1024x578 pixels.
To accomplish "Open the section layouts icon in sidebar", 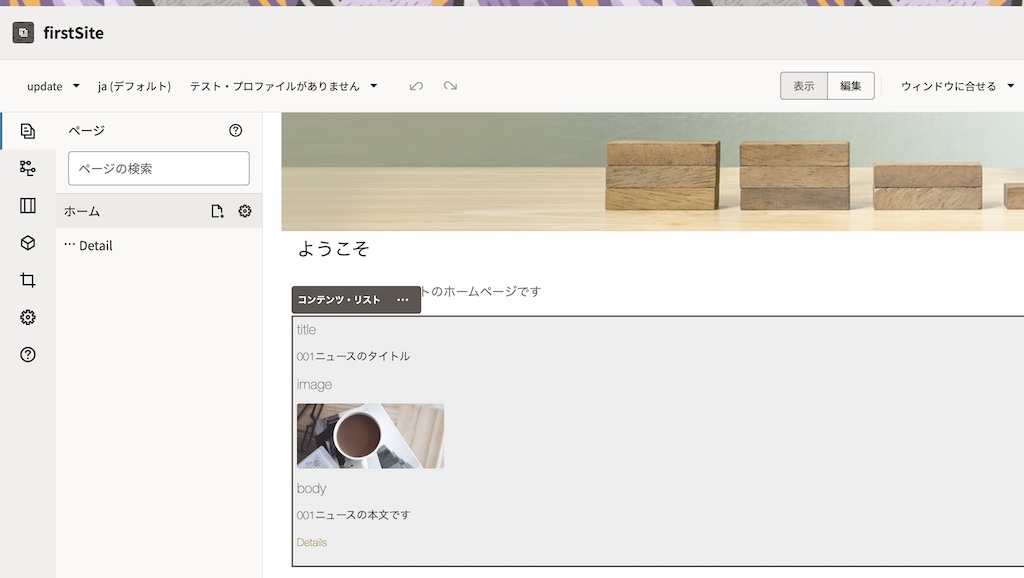I will (28, 206).
